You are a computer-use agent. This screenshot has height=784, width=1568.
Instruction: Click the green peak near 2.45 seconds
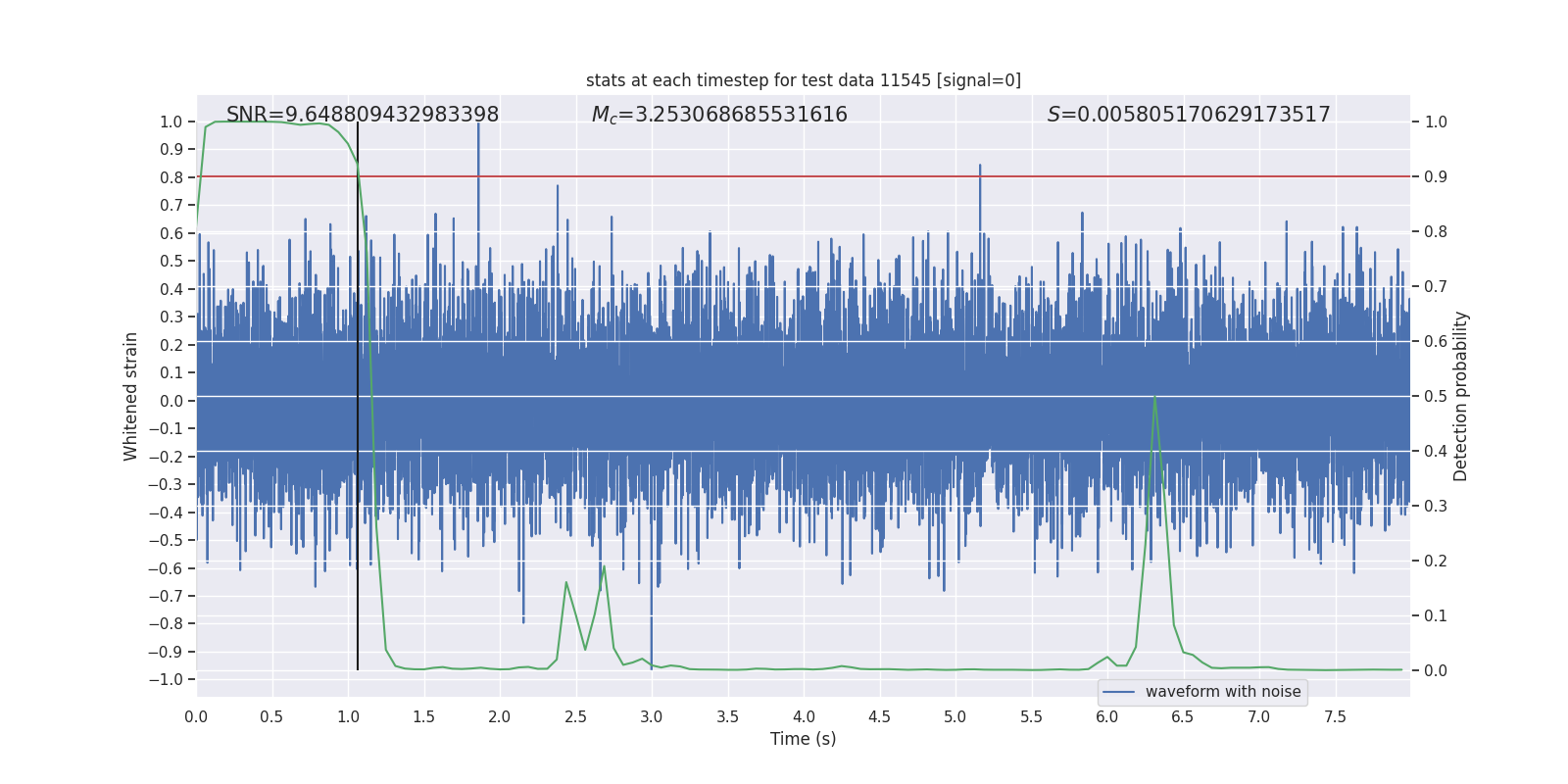(x=566, y=582)
